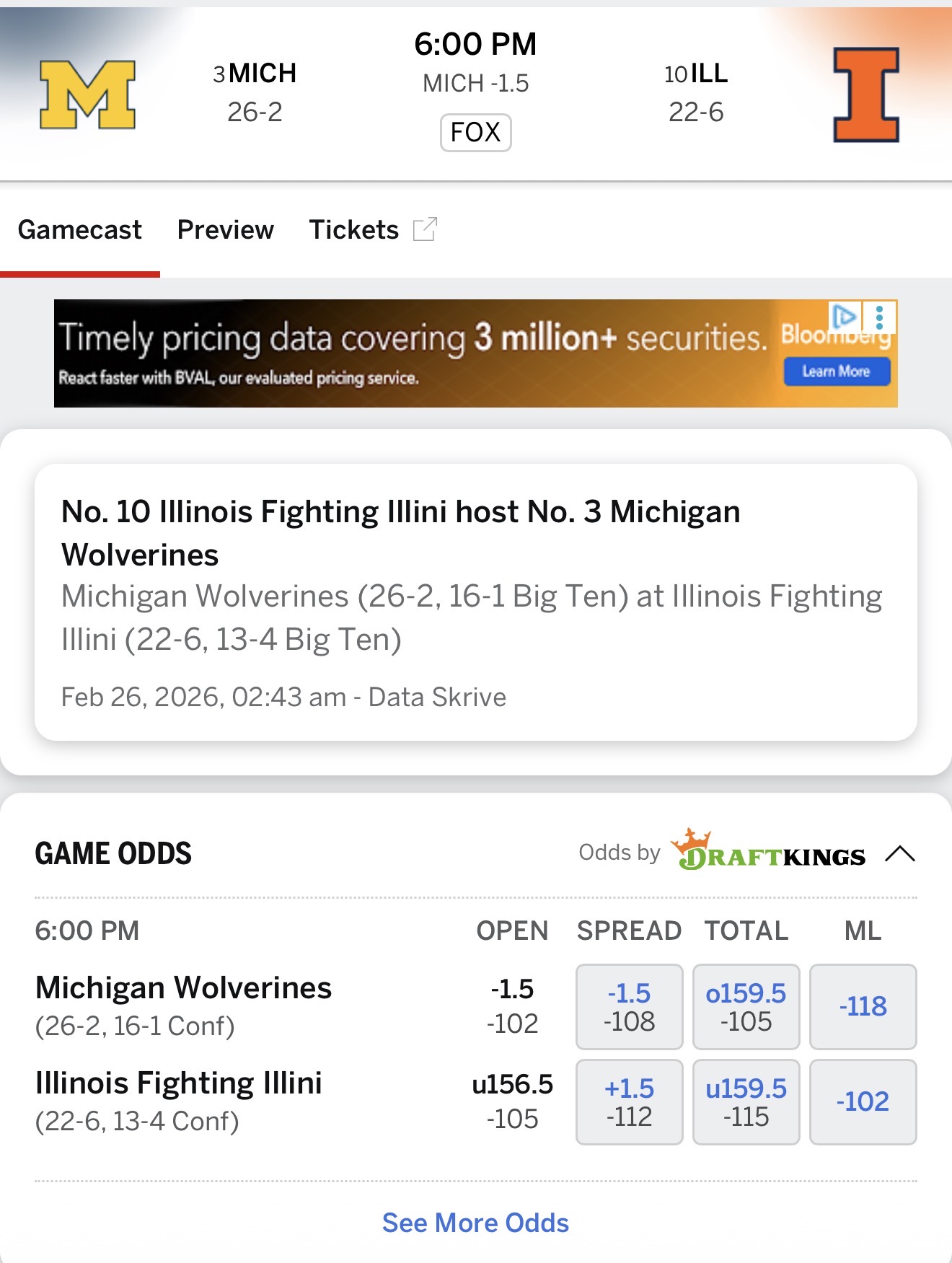Image resolution: width=952 pixels, height=1263 pixels.
Task: Choose Michigan -118 moneyline
Action: (x=863, y=1006)
